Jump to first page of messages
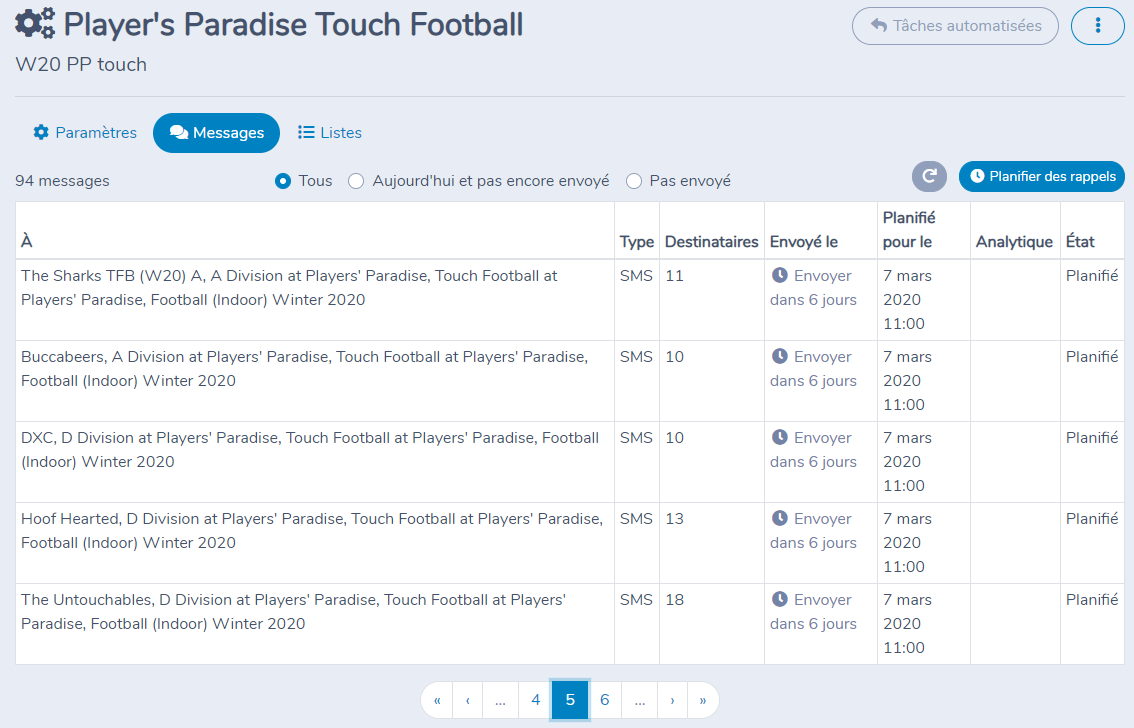Viewport: 1134px width, 728px height. tap(437, 700)
